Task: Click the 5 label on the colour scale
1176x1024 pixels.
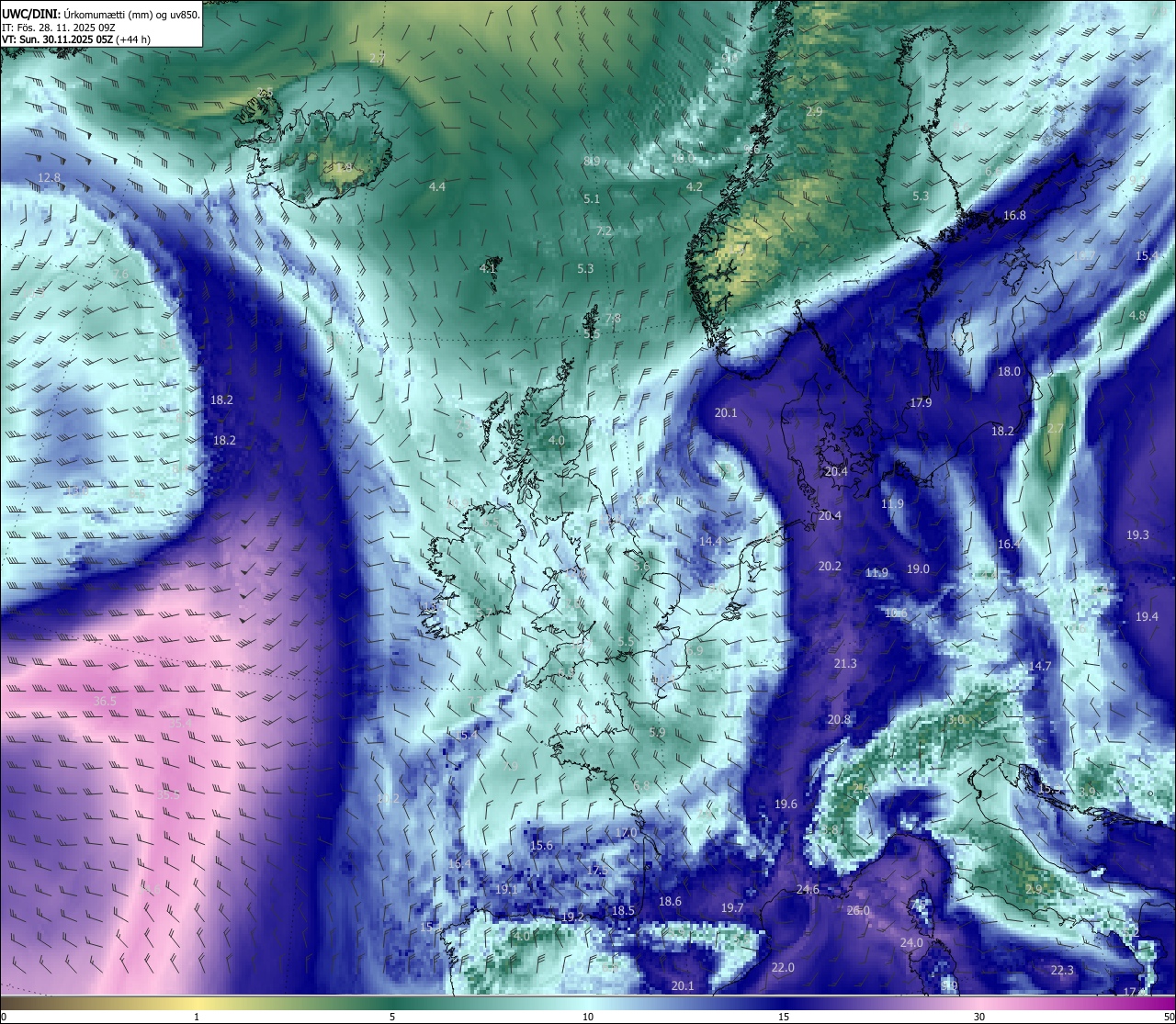Action: coord(392,1017)
